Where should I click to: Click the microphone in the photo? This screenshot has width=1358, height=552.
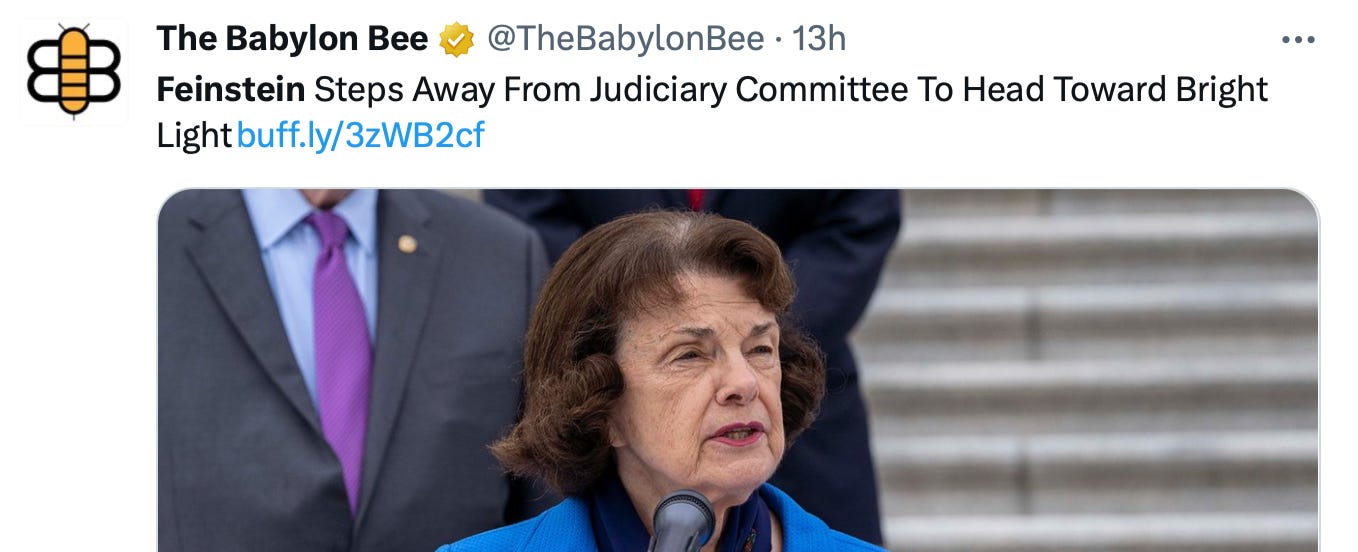[x=681, y=522]
